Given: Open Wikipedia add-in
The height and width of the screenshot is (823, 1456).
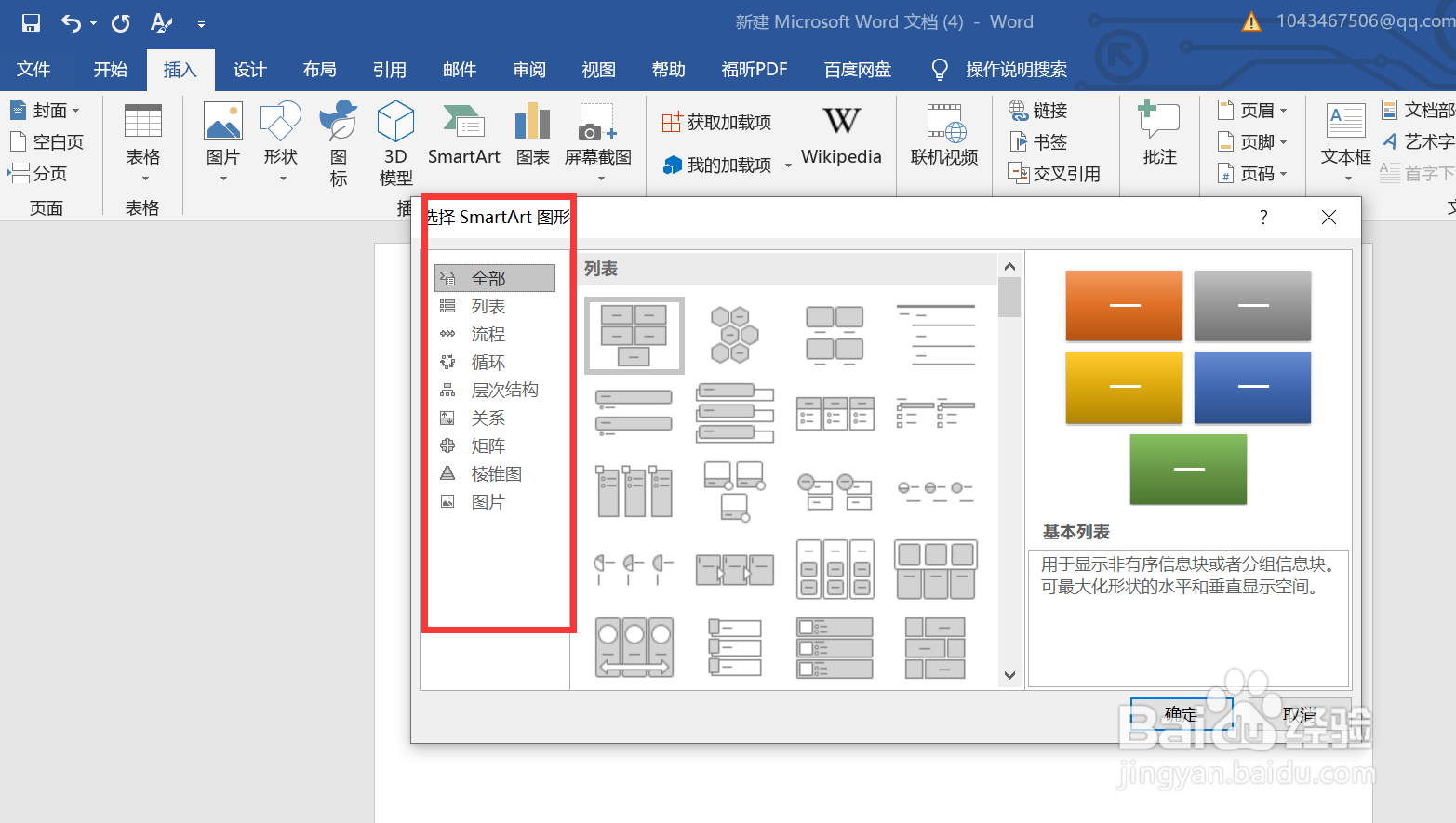Looking at the screenshot, I should (x=841, y=136).
